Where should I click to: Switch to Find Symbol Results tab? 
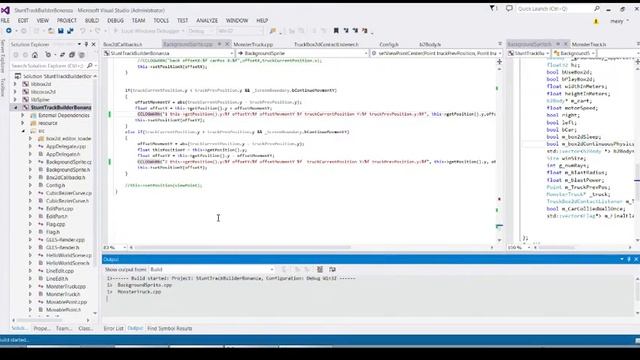[x=169, y=329]
